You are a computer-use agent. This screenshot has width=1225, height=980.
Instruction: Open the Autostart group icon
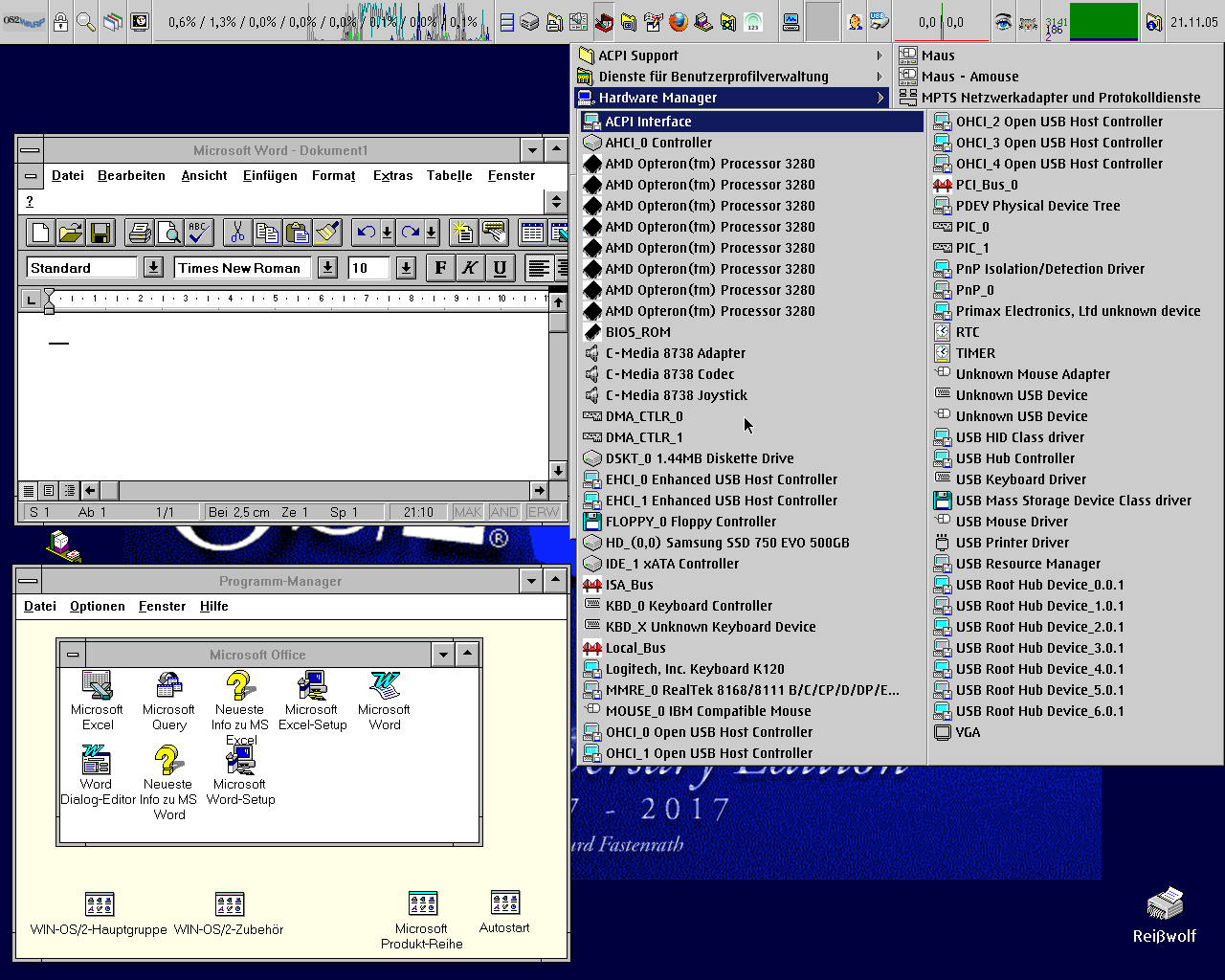(x=504, y=912)
